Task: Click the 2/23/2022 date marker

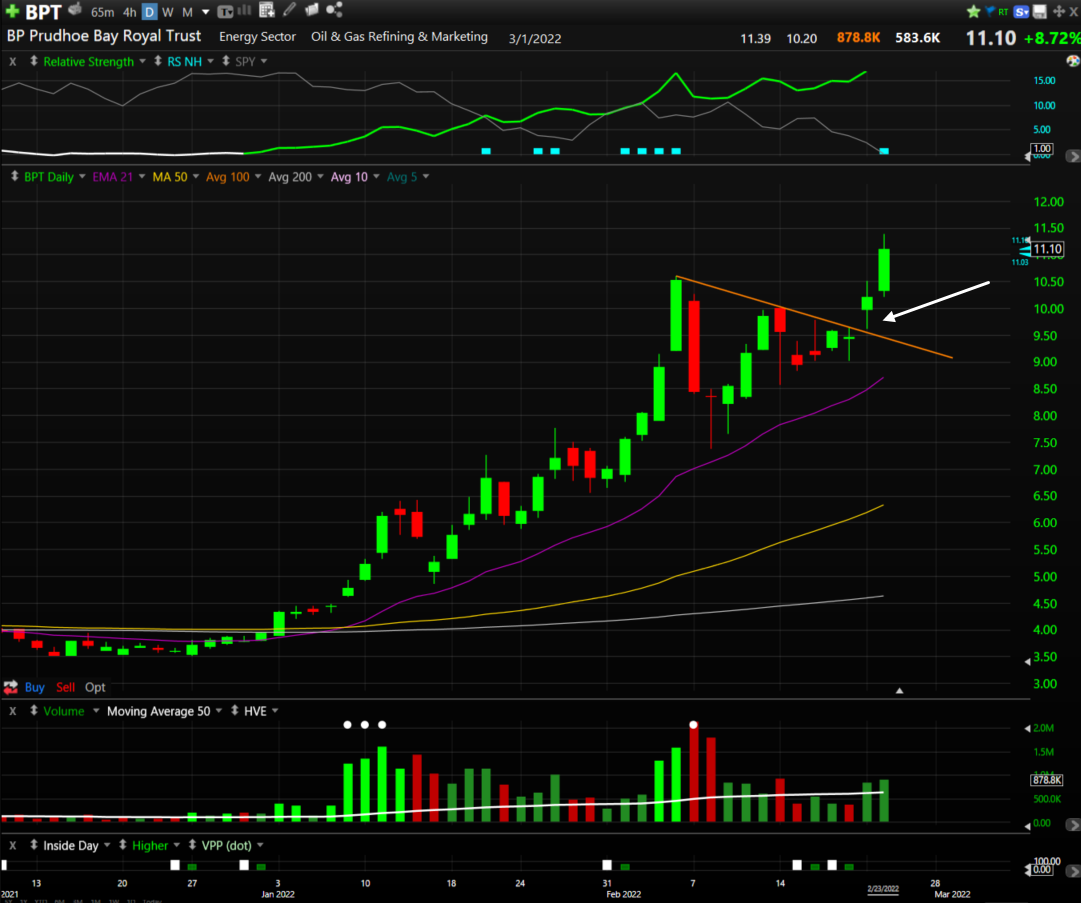Action: pos(883,889)
